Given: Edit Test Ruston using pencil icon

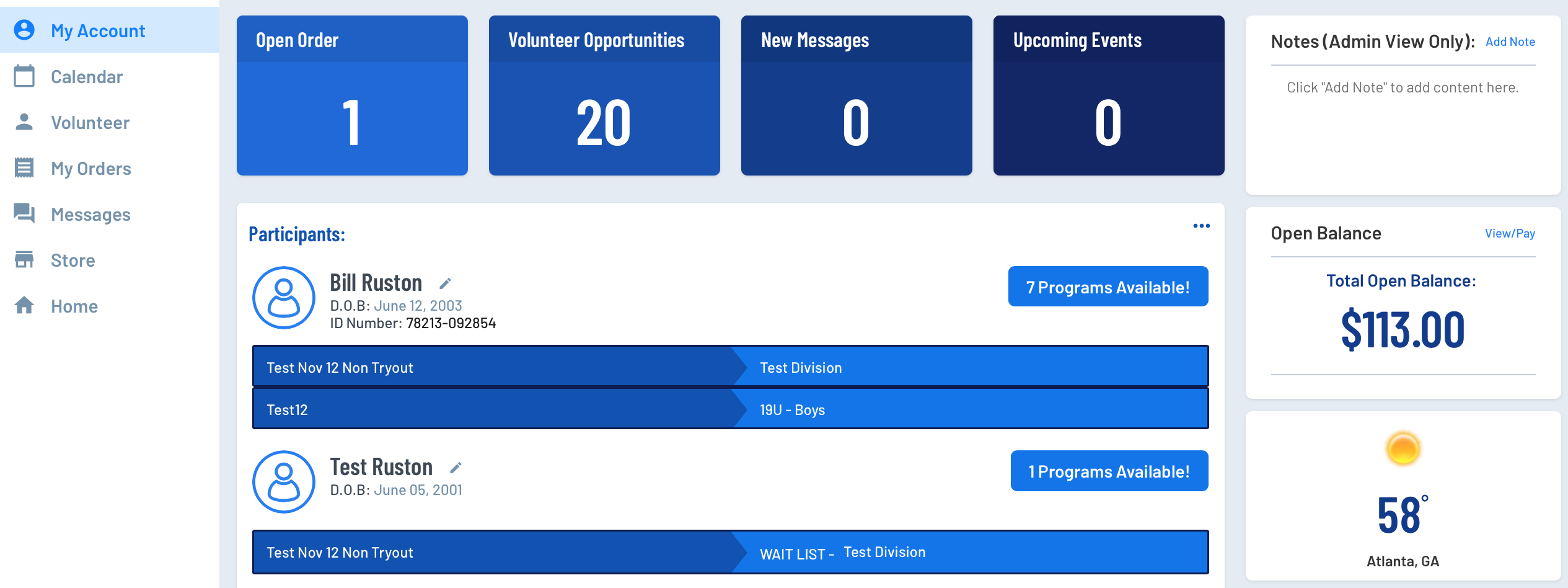Looking at the screenshot, I should point(456,468).
